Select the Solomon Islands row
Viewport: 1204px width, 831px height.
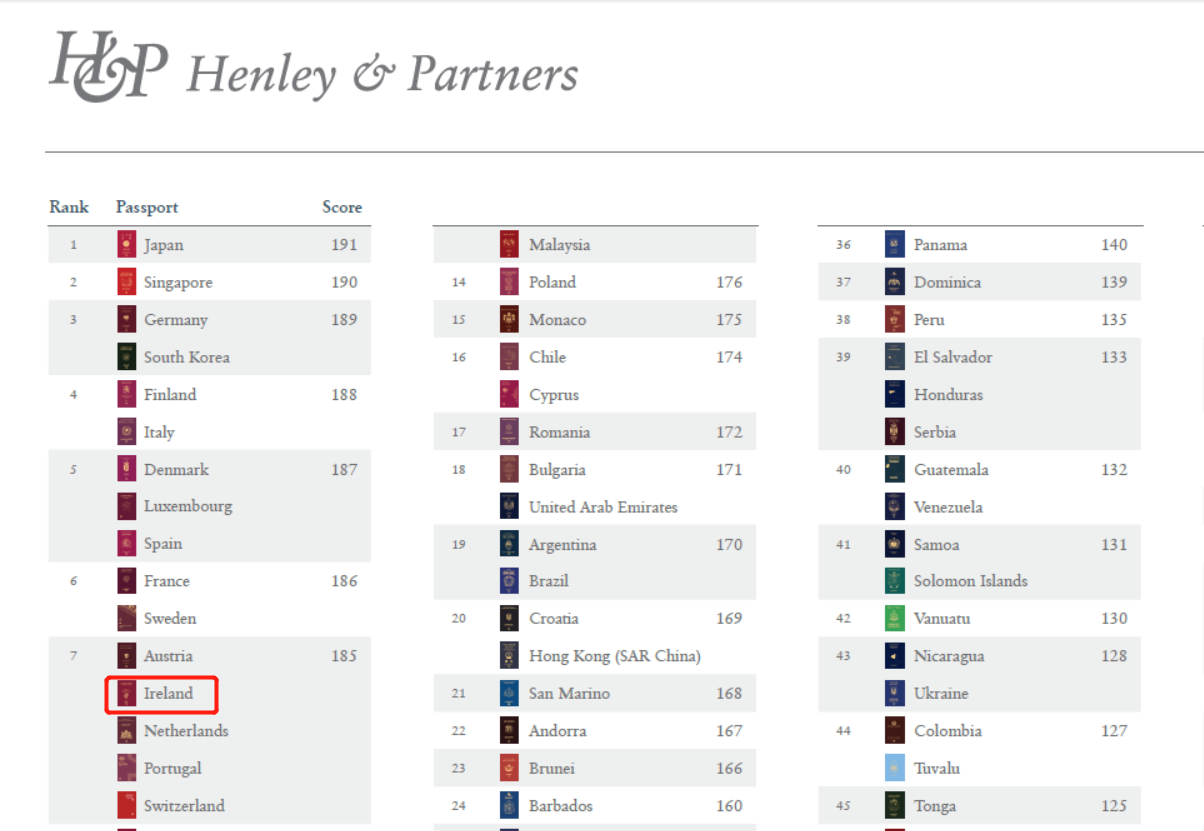point(980,581)
